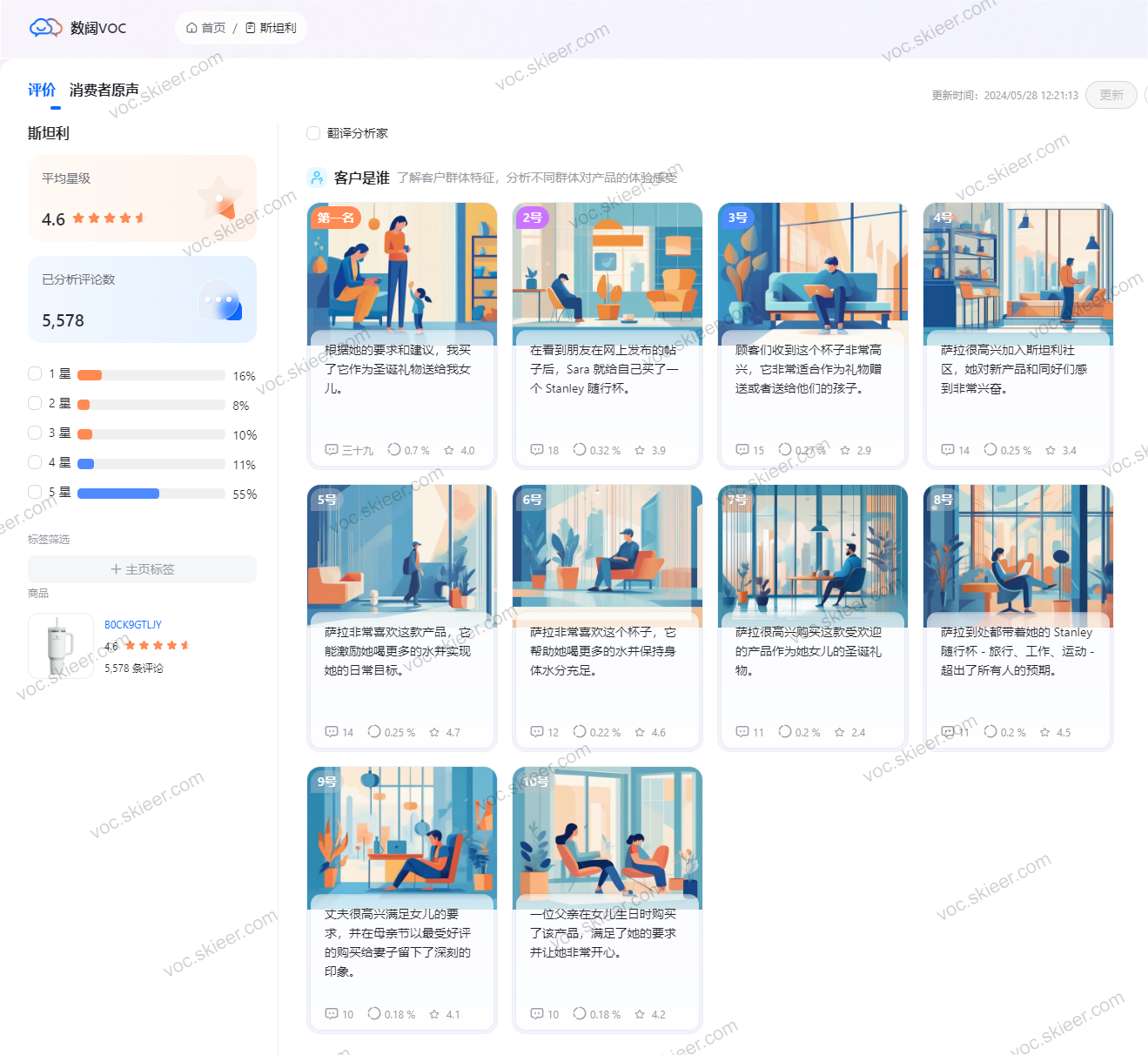Click percentage circle icon on card 3号

(x=785, y=450)
